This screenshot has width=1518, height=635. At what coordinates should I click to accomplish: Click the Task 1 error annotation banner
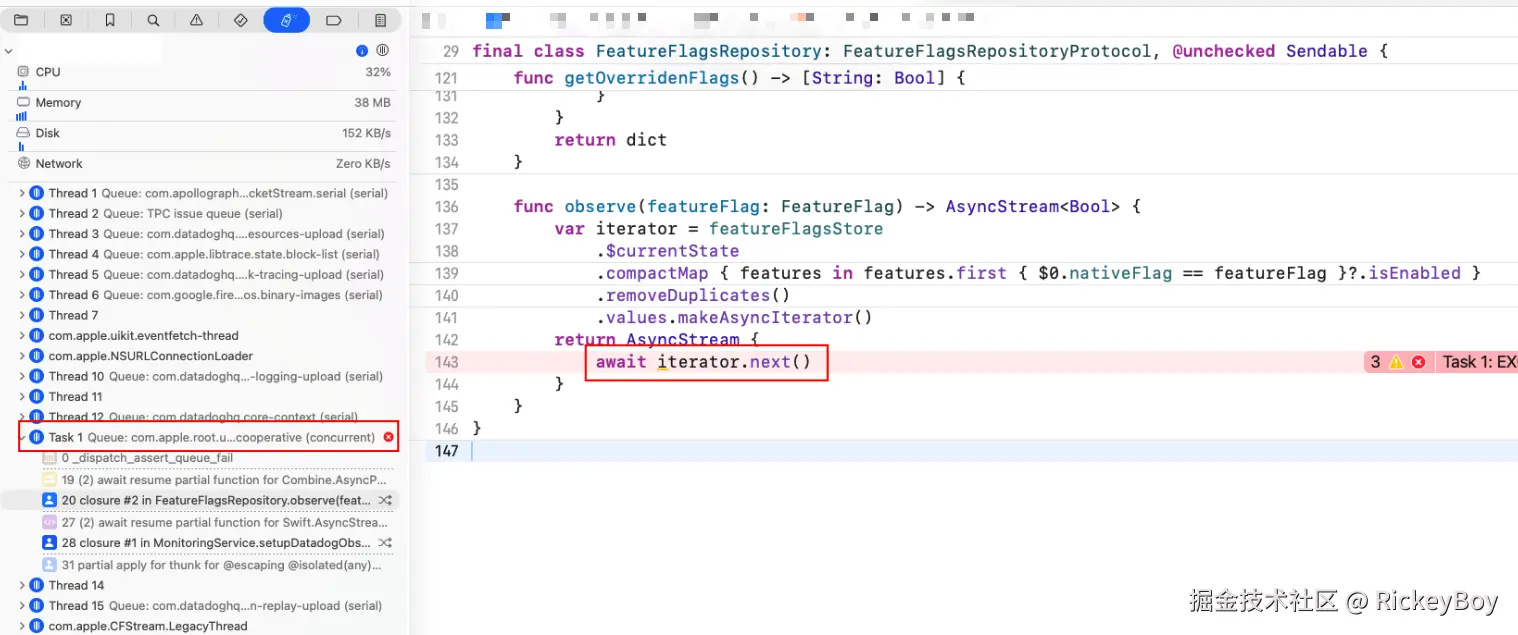[x=1478, y=362]
